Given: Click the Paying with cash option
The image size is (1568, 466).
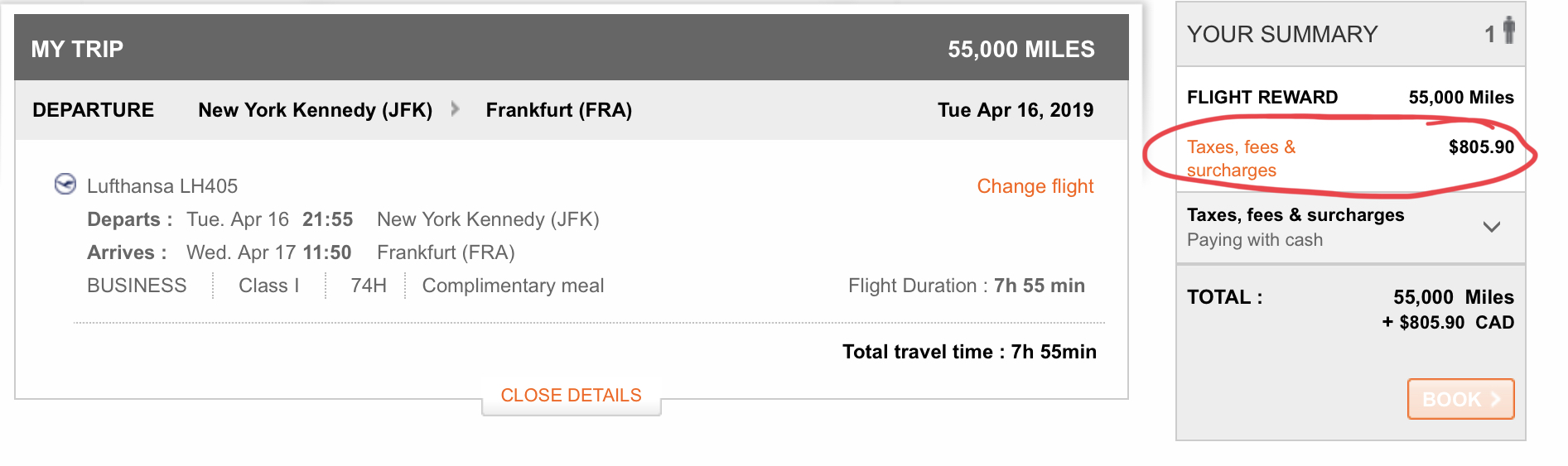Looking at the screenshot, I should click(x=1255, y=240).
